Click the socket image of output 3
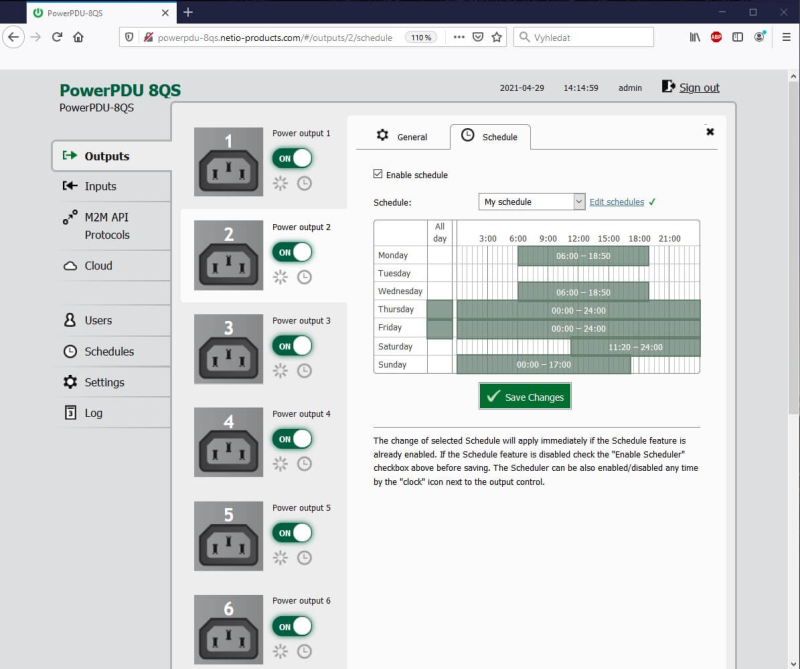Screen dimensions: 800x669 coord(228,349)
